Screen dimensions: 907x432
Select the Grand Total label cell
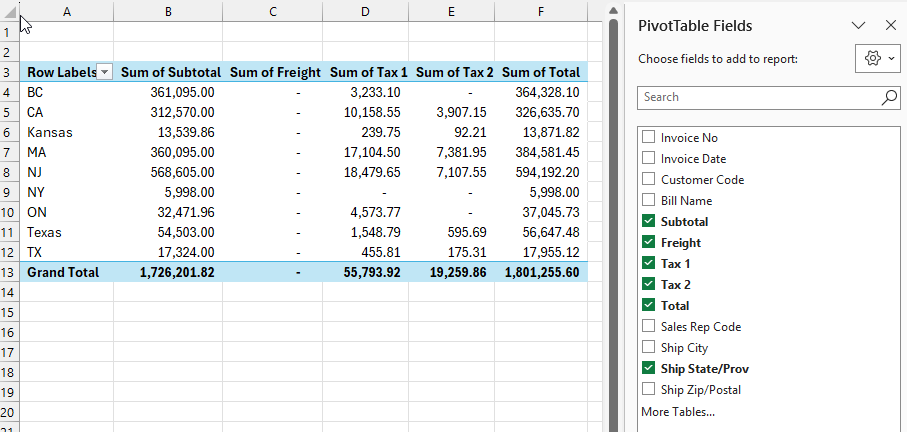tap(67, 272)
